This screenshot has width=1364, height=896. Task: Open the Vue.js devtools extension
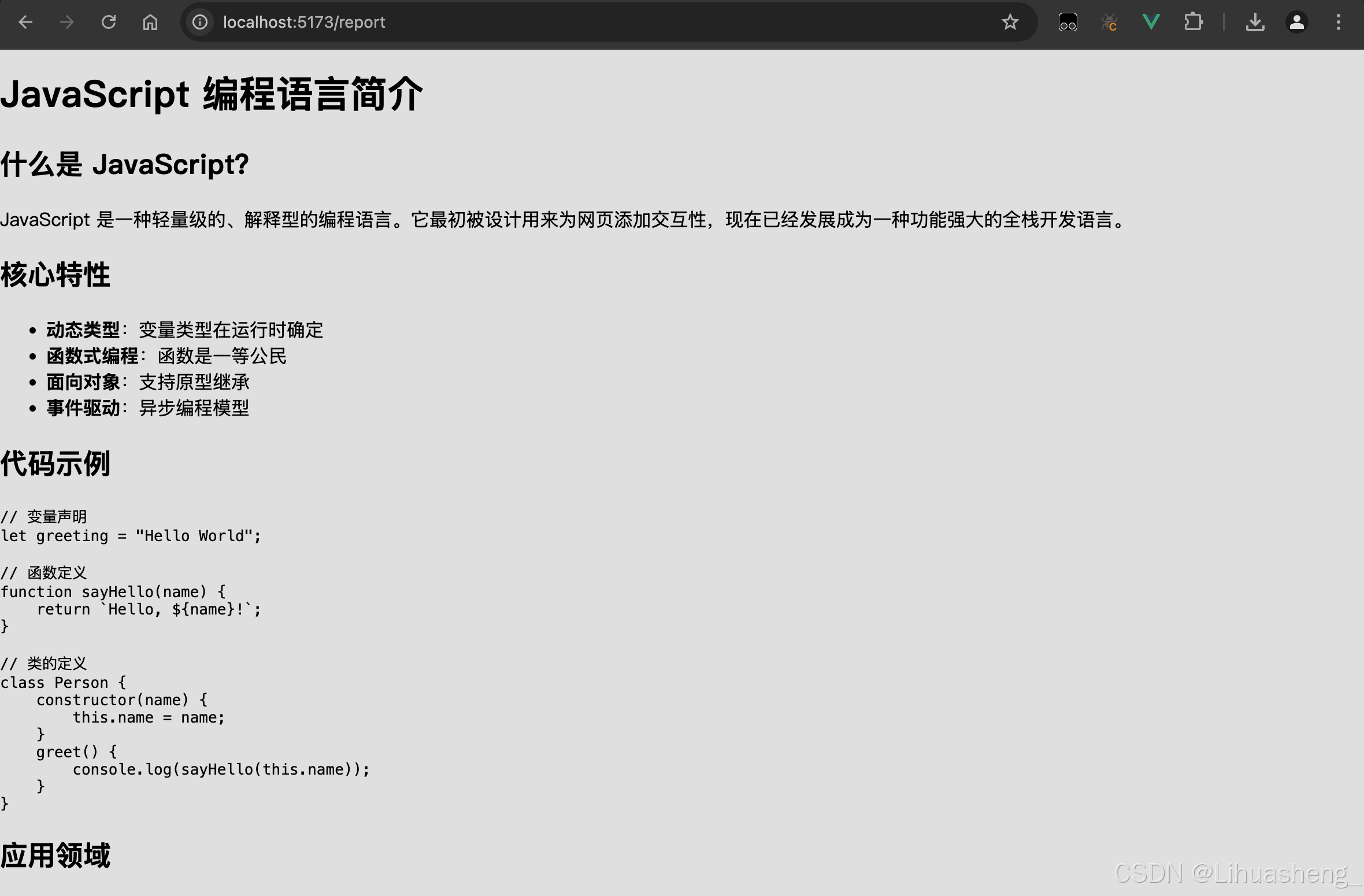[1150, 22]
